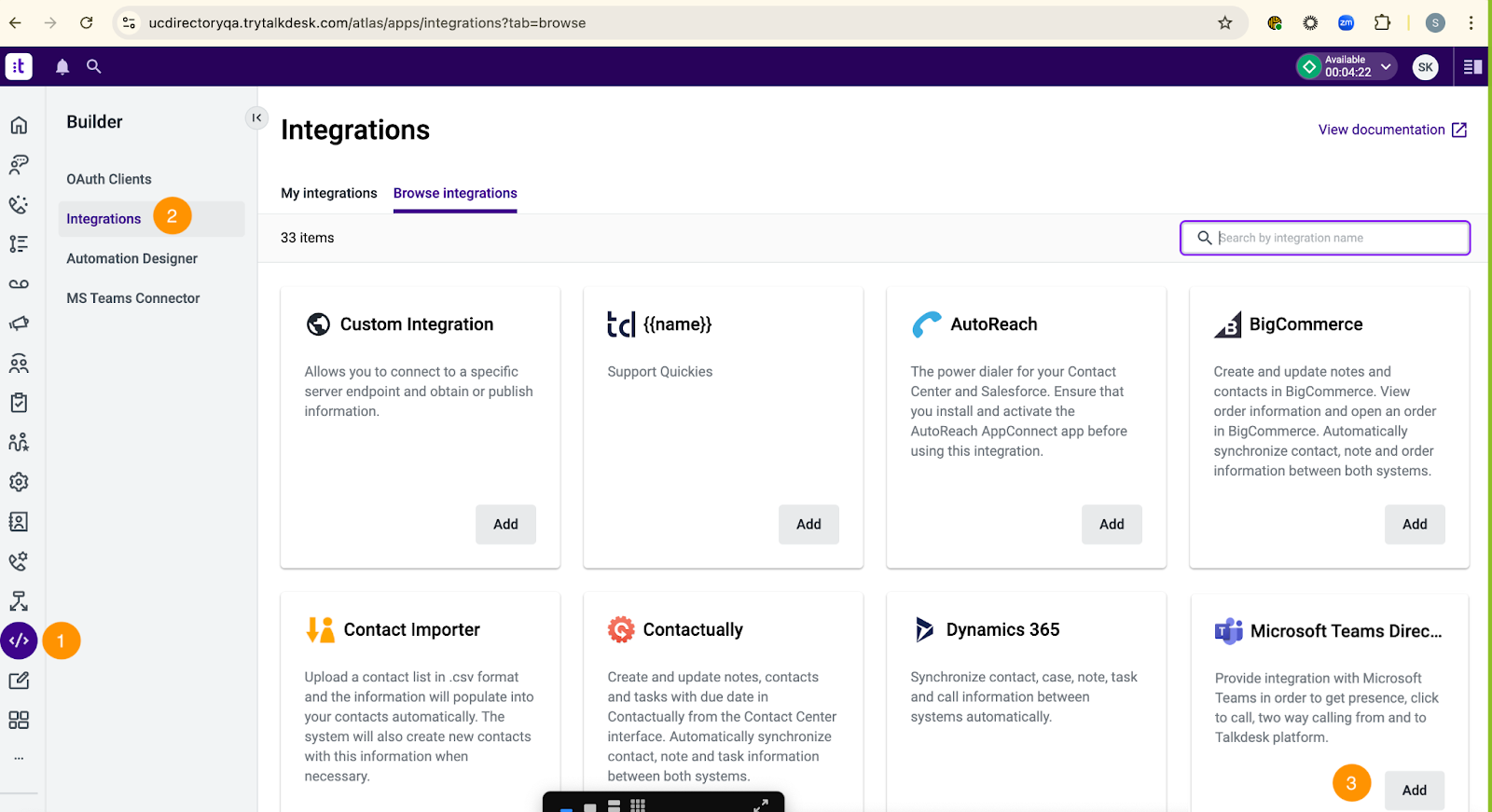Add the BigCommerce integration
The height and width of the screenshot is (812, 1492).
point(1415,524)
